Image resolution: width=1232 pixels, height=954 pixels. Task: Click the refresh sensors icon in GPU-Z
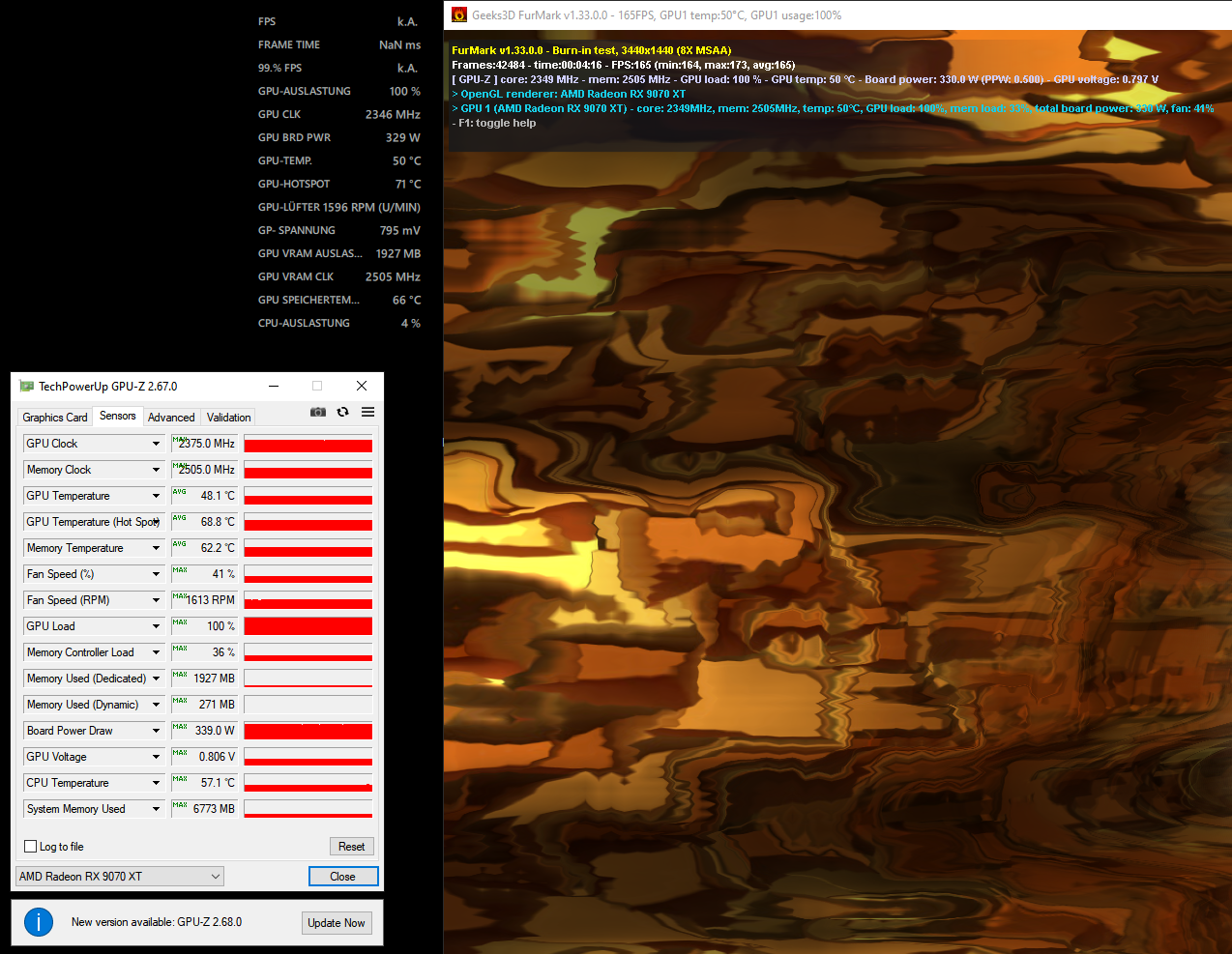pos(342,412)
